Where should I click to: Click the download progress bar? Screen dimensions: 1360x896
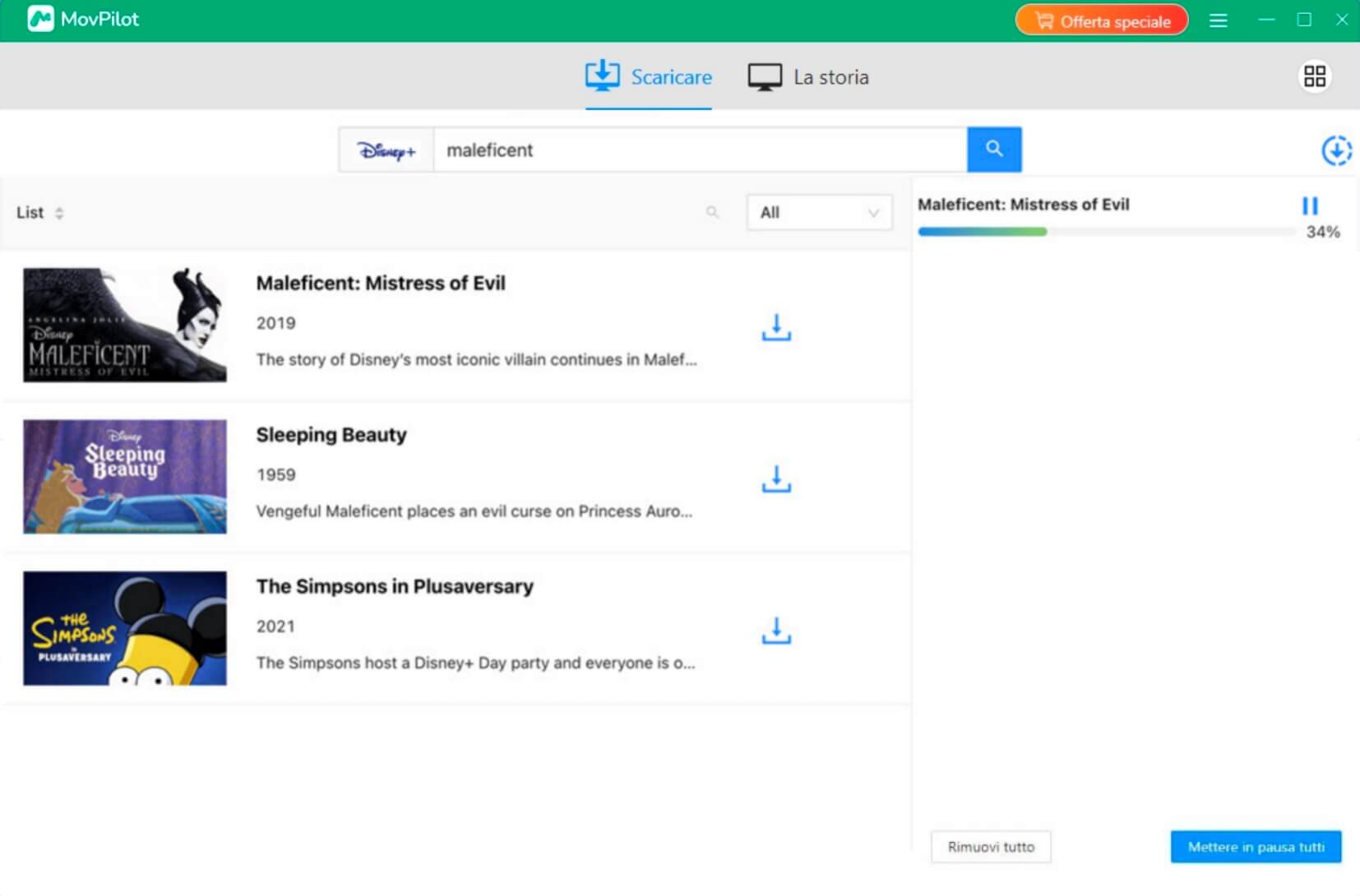1107,232
